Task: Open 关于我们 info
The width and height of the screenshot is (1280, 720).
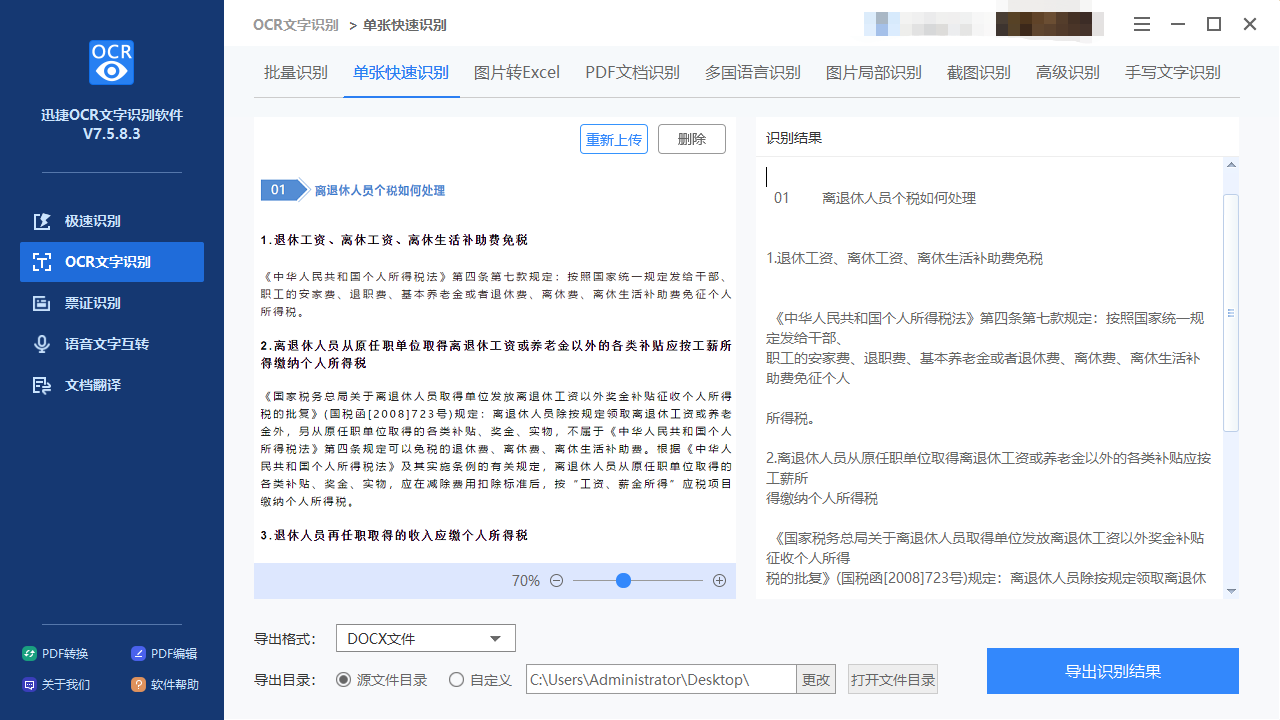Action: pos(56,685)
